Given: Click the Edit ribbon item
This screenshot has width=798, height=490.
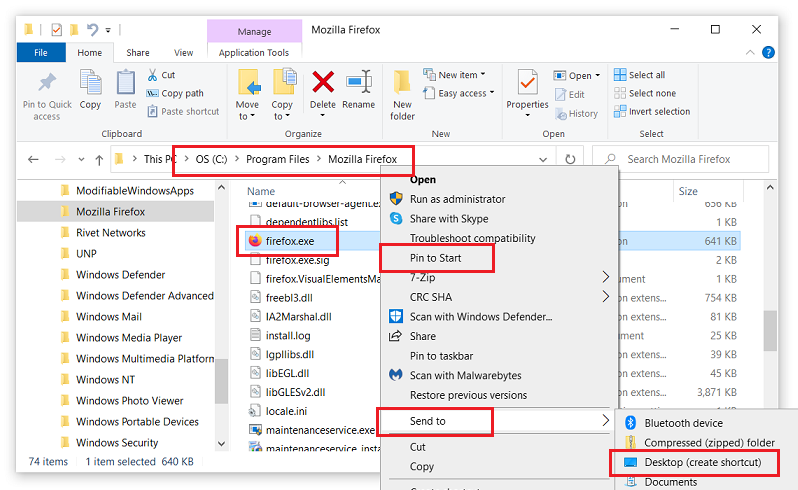Looking at the screenshot, I should [570, 95].
